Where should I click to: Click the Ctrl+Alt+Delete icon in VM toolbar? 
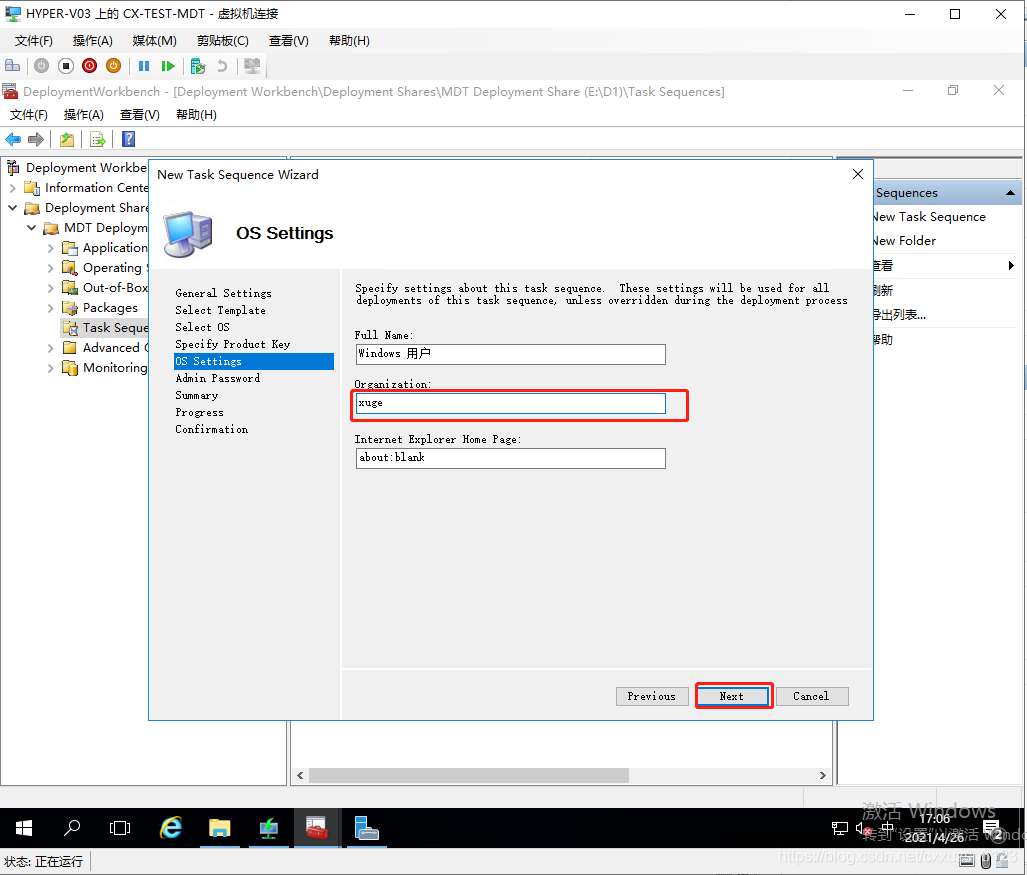[x=12, y=65]
